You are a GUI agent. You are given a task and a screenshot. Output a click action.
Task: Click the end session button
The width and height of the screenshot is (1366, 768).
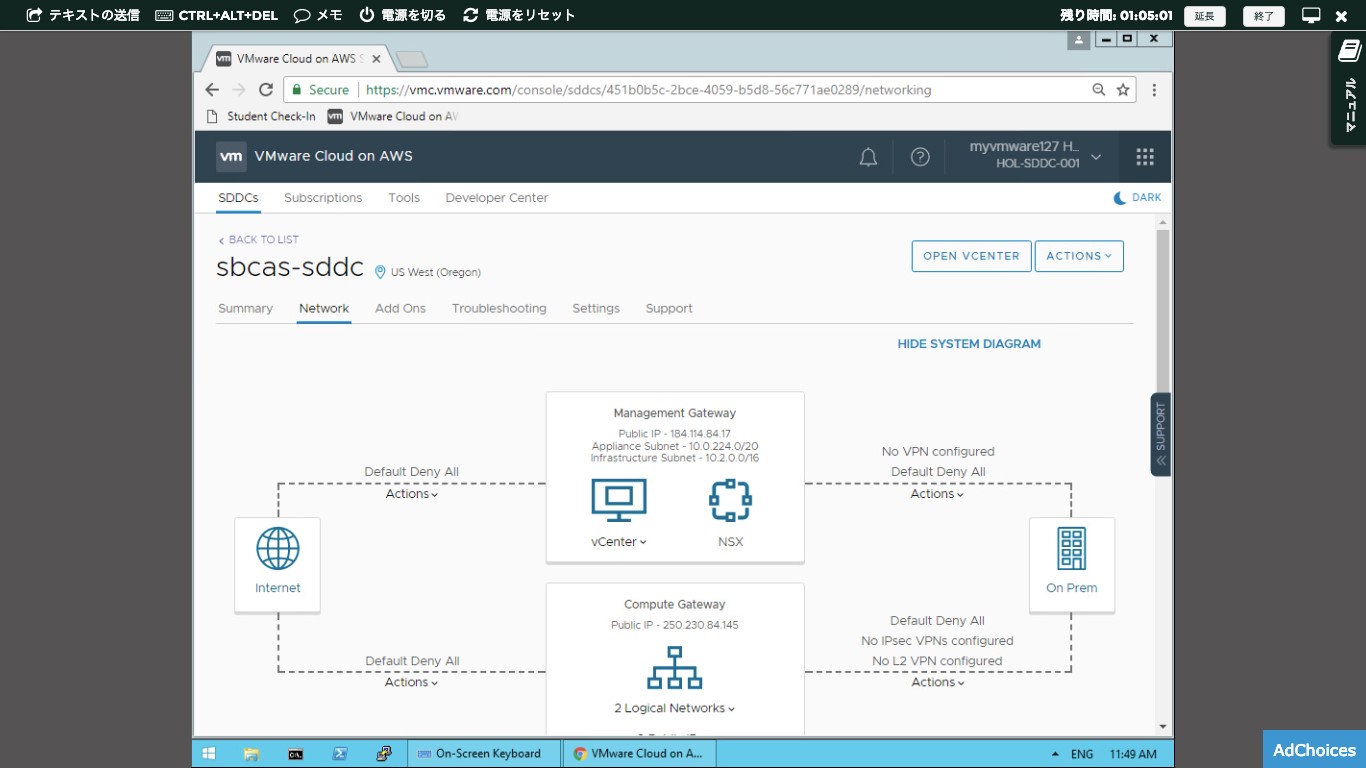tap(1264, 16)
